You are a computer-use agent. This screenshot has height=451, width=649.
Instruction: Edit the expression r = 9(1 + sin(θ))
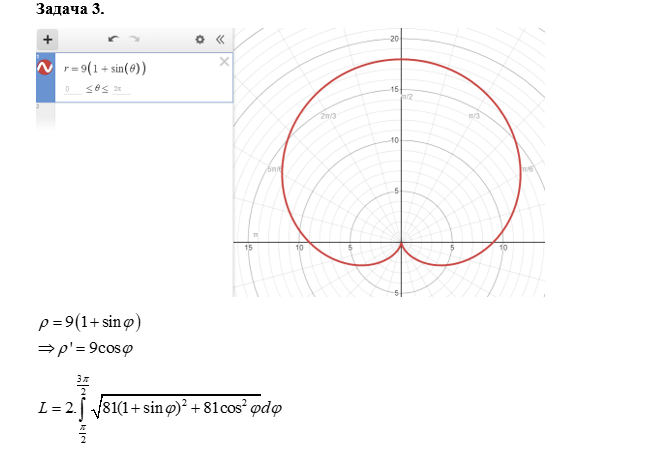(105, 68)
